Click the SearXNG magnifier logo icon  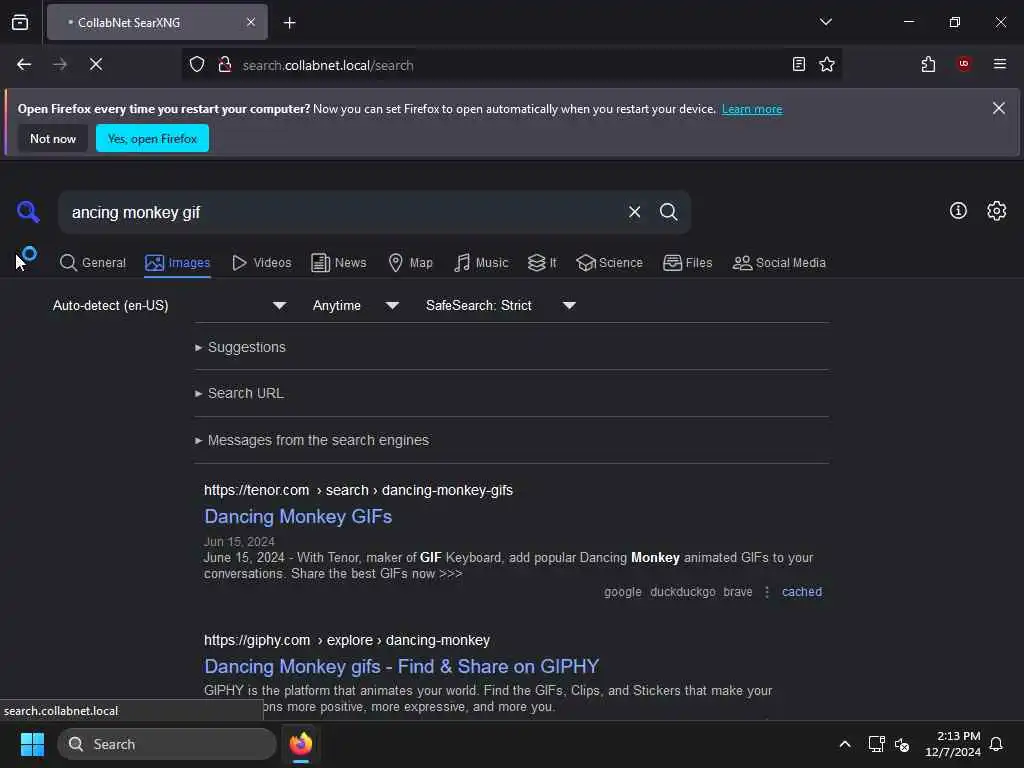pyautogui.click(x=28, y=212)
